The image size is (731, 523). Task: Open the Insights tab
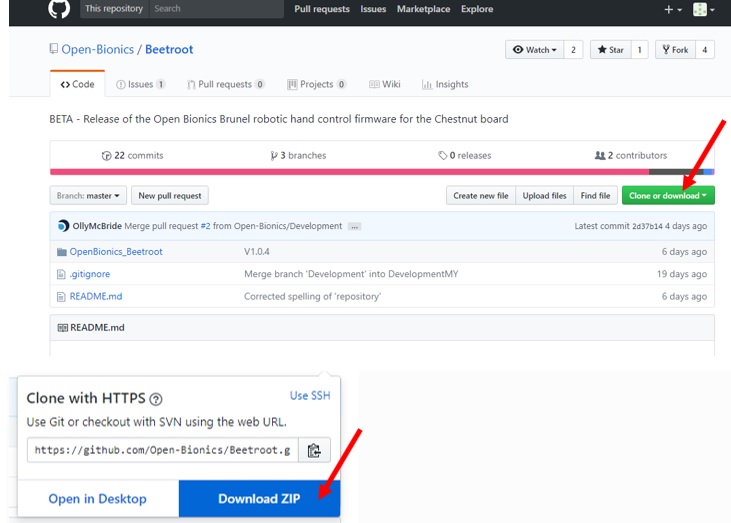pos(445,84)
